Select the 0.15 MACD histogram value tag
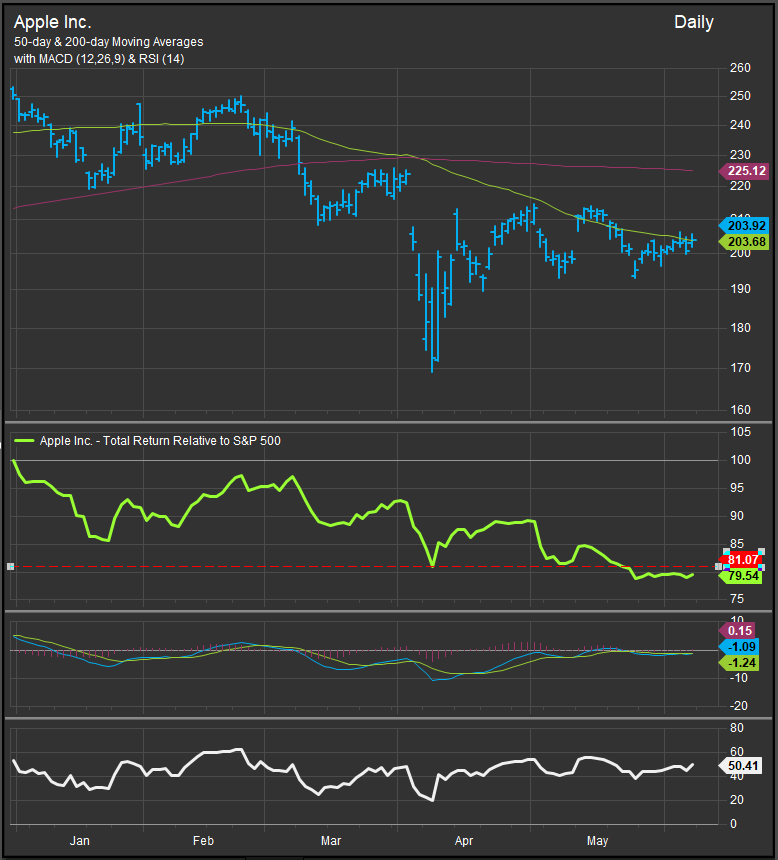Image resolution: width=778 pixels, height=860 pixels. 737,631
